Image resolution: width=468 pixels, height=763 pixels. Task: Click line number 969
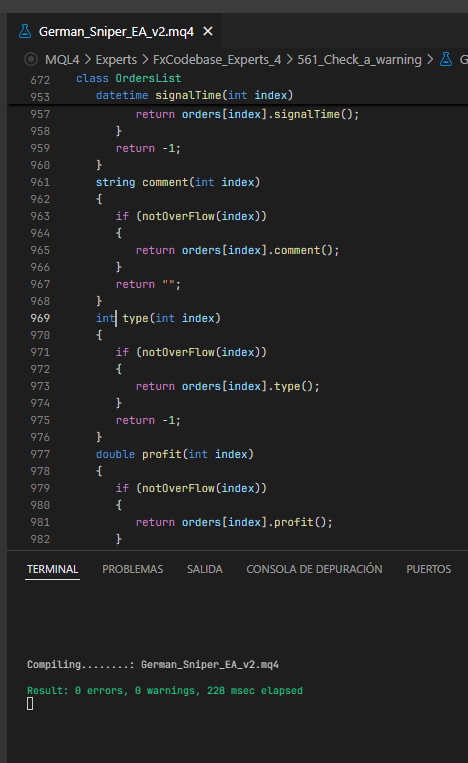[x=40, y=318]
